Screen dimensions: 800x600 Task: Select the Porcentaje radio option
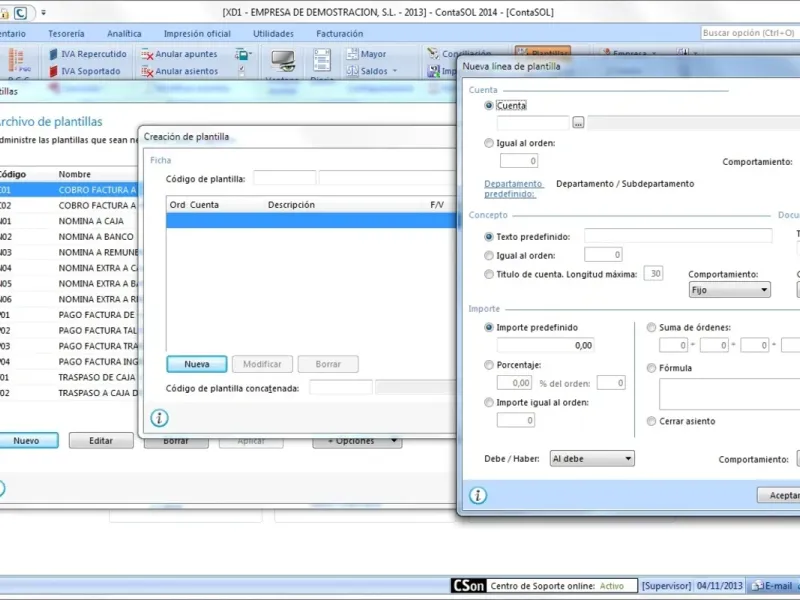click(x=489, y=365)
